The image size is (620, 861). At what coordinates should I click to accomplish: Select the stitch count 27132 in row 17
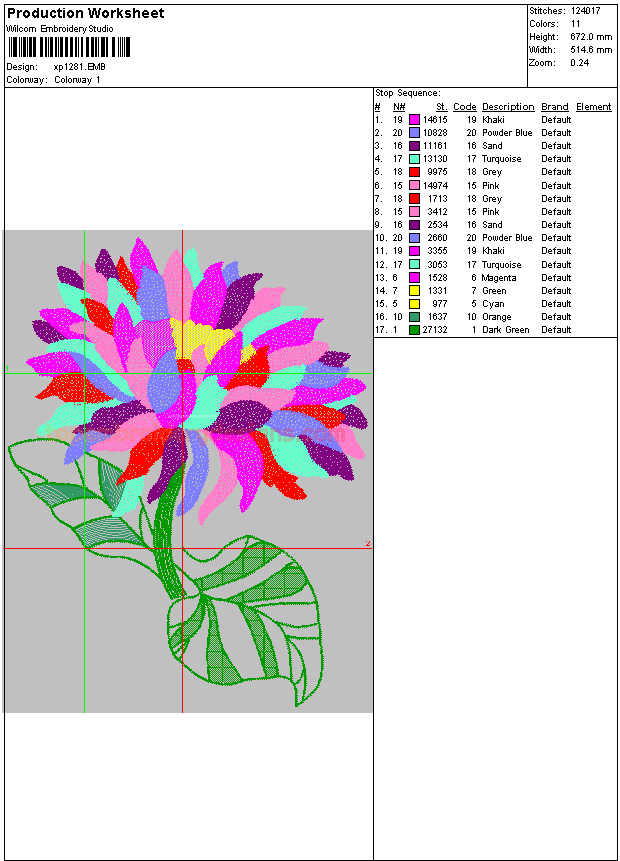435,330
